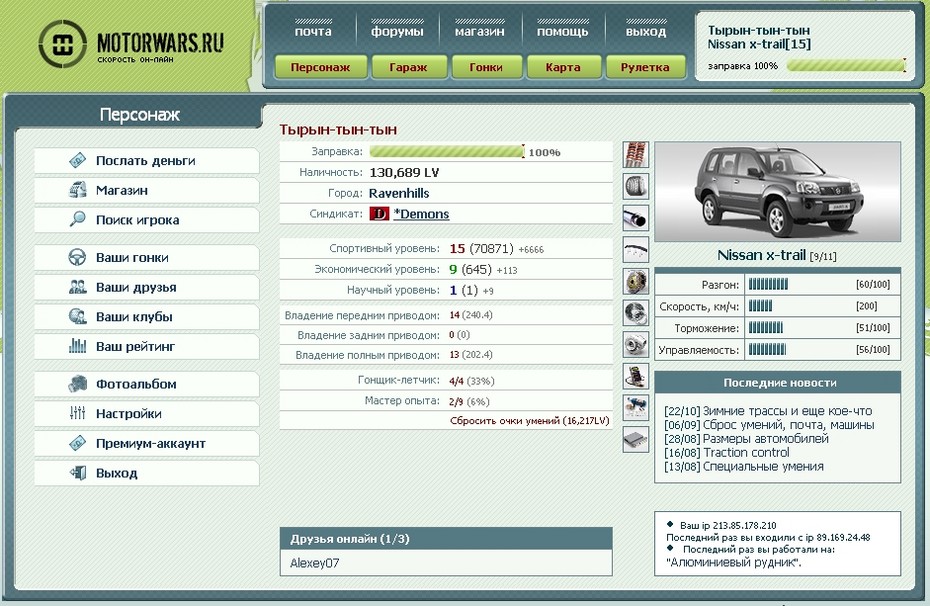
Task: Click the Заправка fuel bar in profile
Action: [447, 152]
